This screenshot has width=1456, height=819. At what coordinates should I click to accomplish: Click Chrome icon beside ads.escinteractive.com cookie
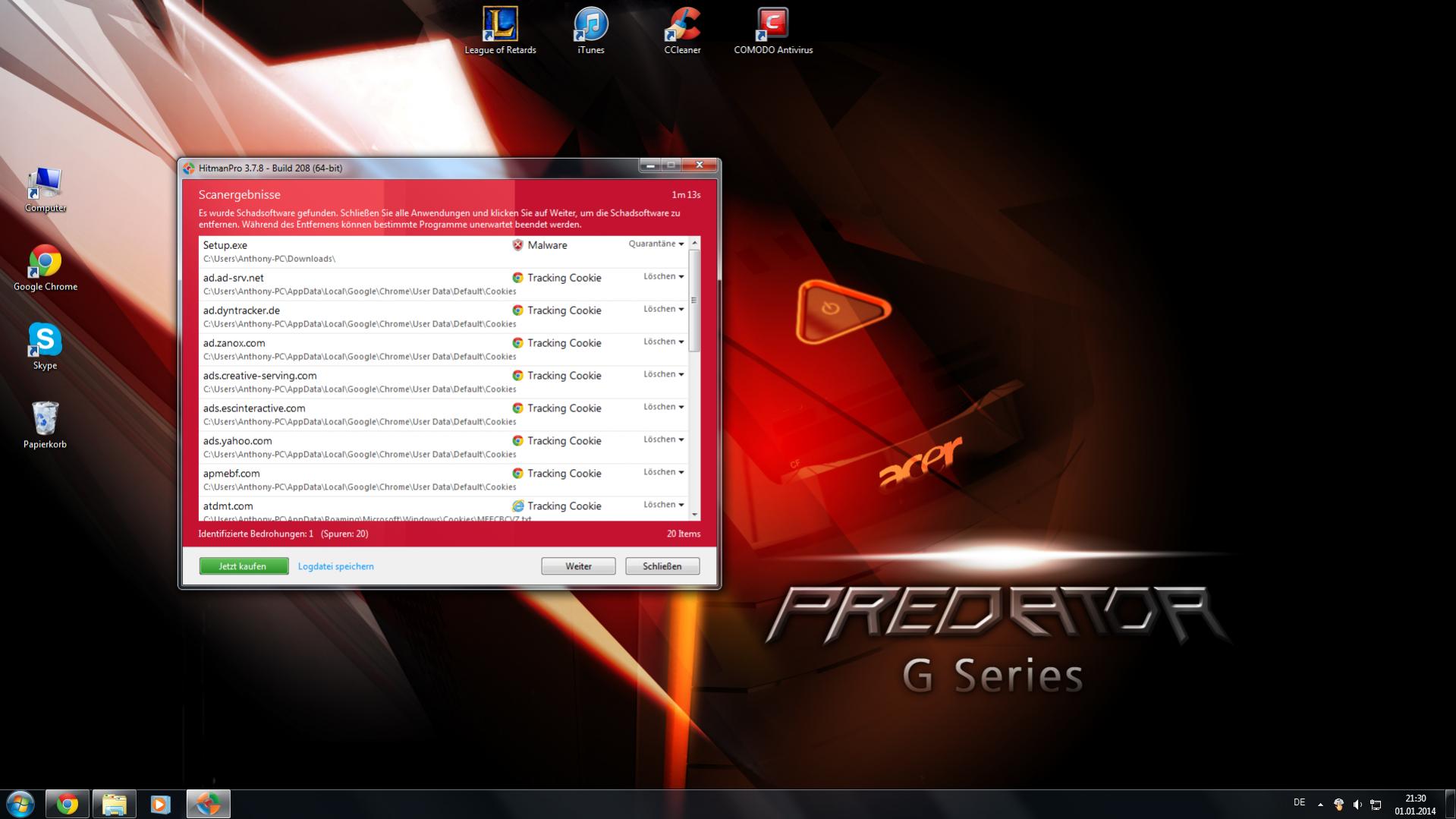(517, 408)
